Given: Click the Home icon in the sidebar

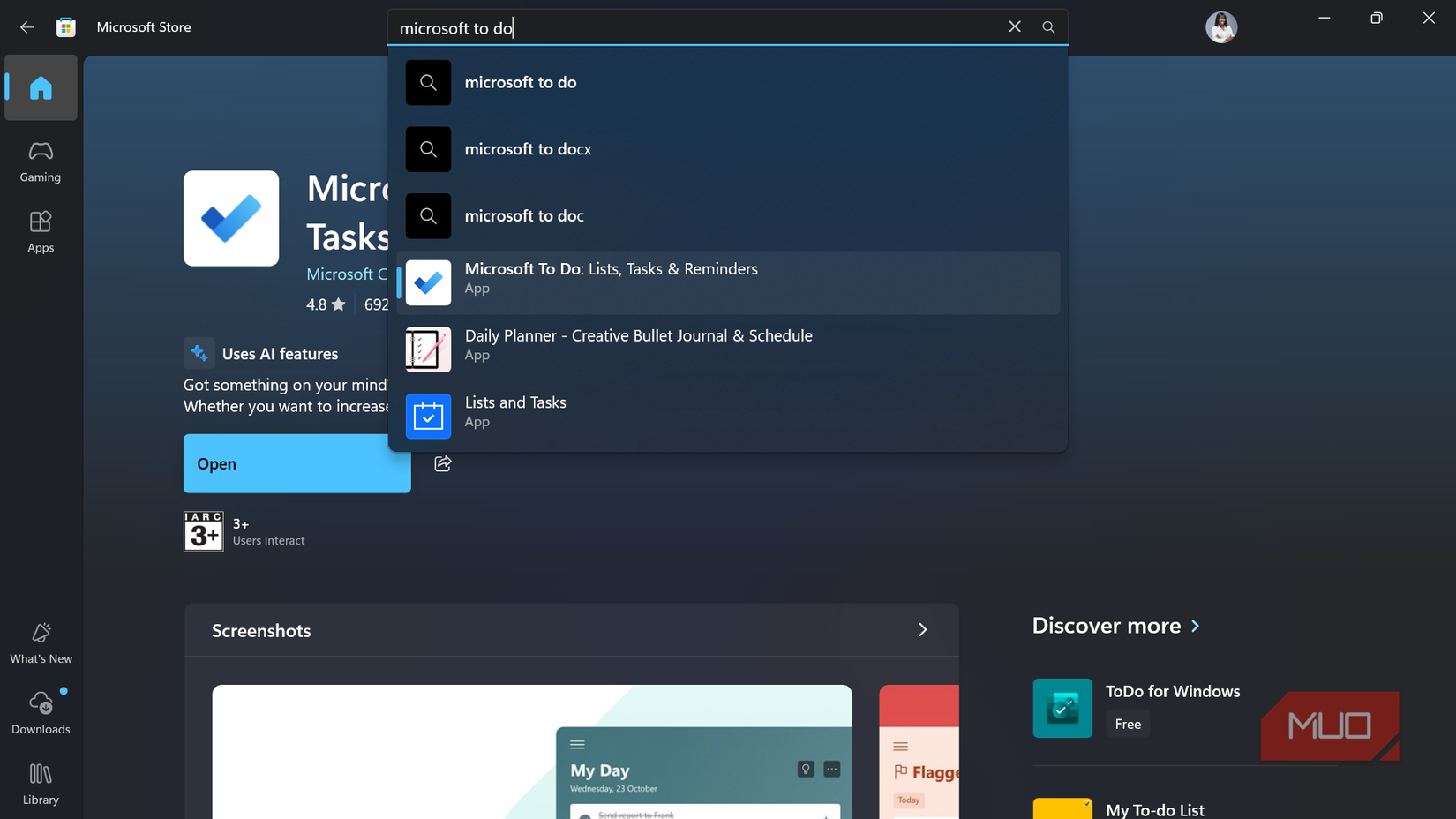Looking at the screenshot, I should click(x=41, y=87).
